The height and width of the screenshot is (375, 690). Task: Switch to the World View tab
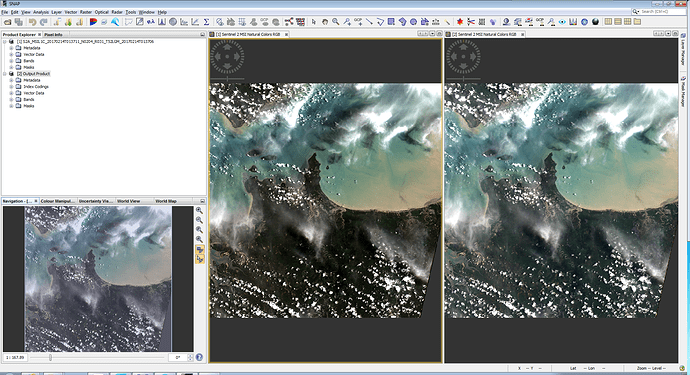click(x=128, y=201)
